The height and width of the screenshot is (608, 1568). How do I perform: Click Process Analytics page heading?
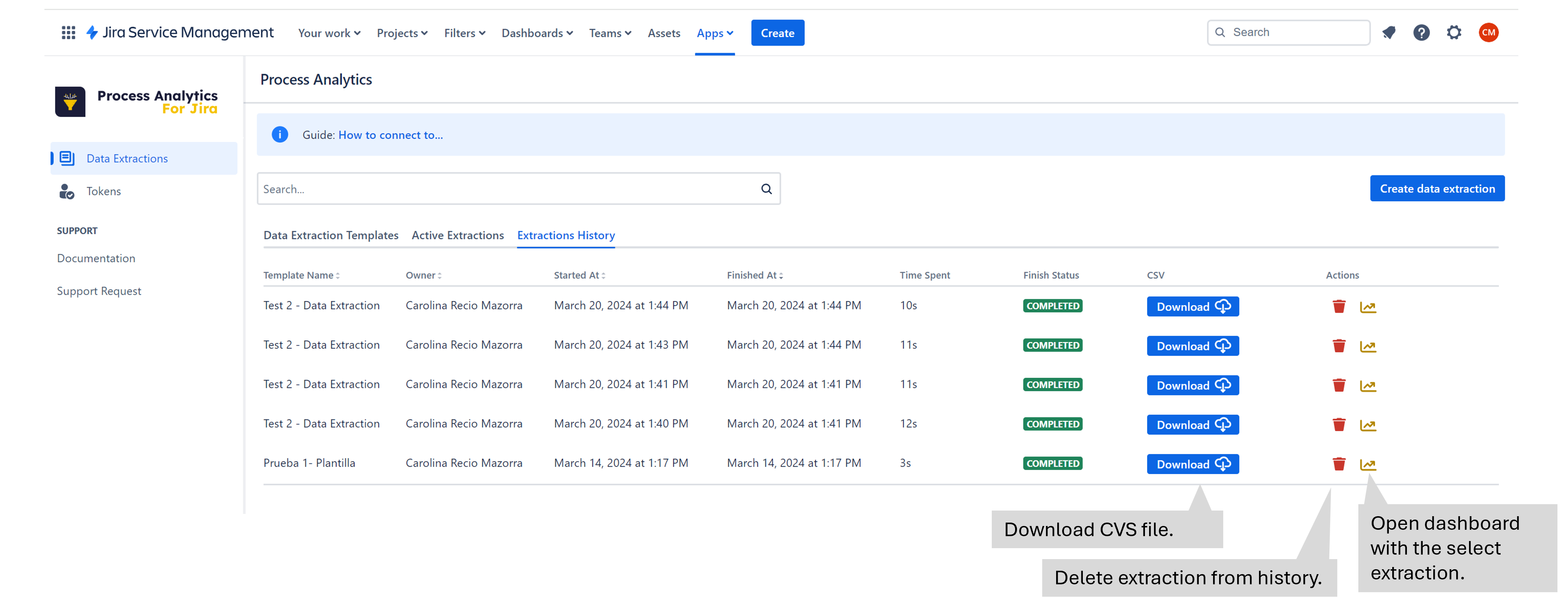click(x=316, y=79)
